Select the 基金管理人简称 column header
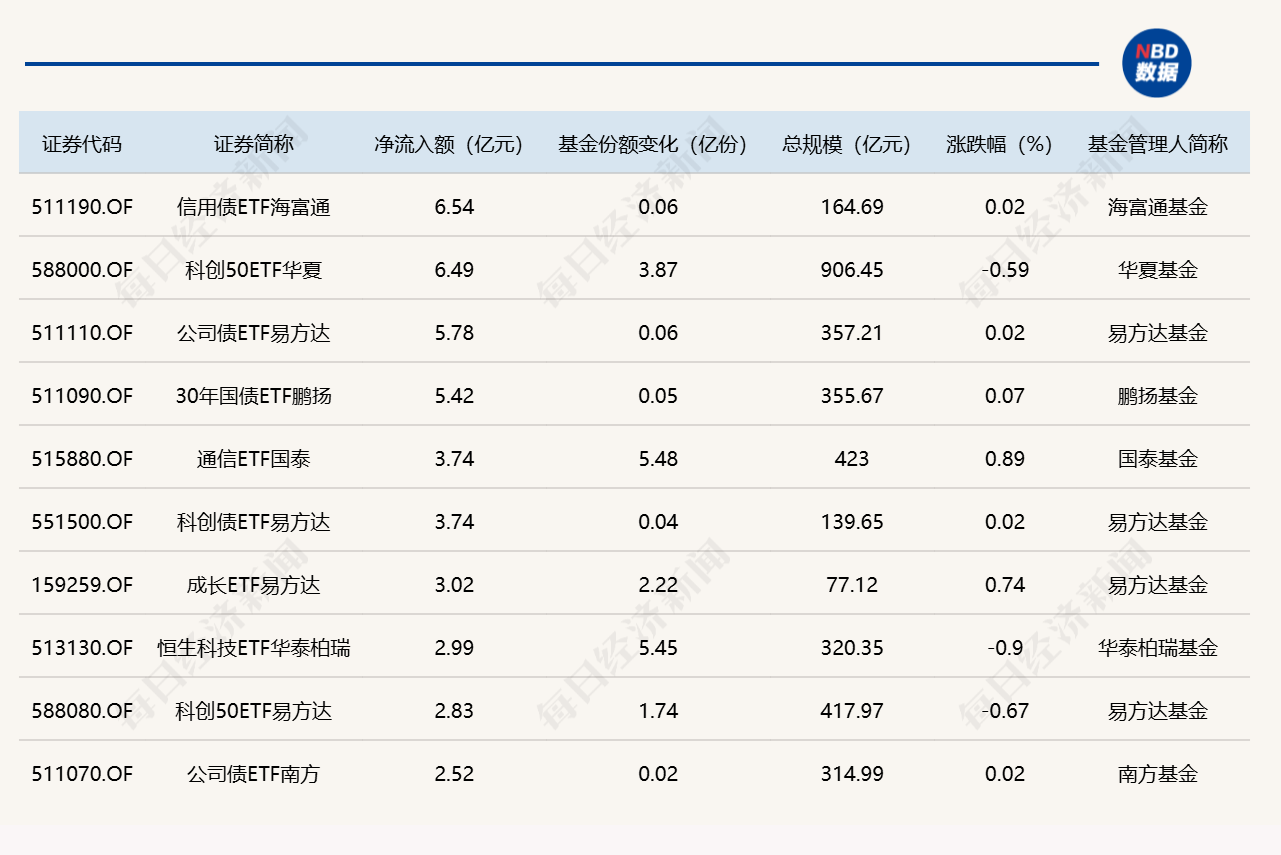Image resolution: width=1281 pixels, height=855 pixels. (1158, 144)
